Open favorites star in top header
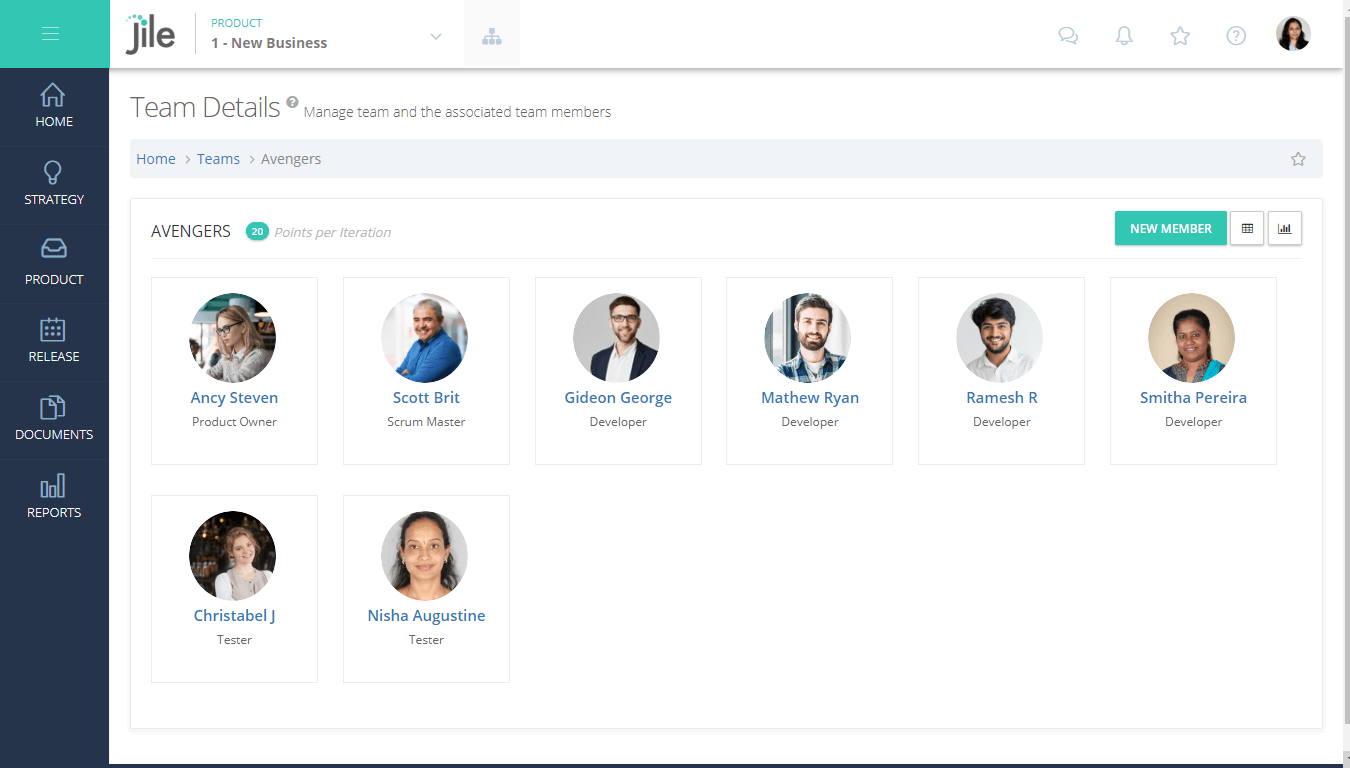 (1180, 36)
